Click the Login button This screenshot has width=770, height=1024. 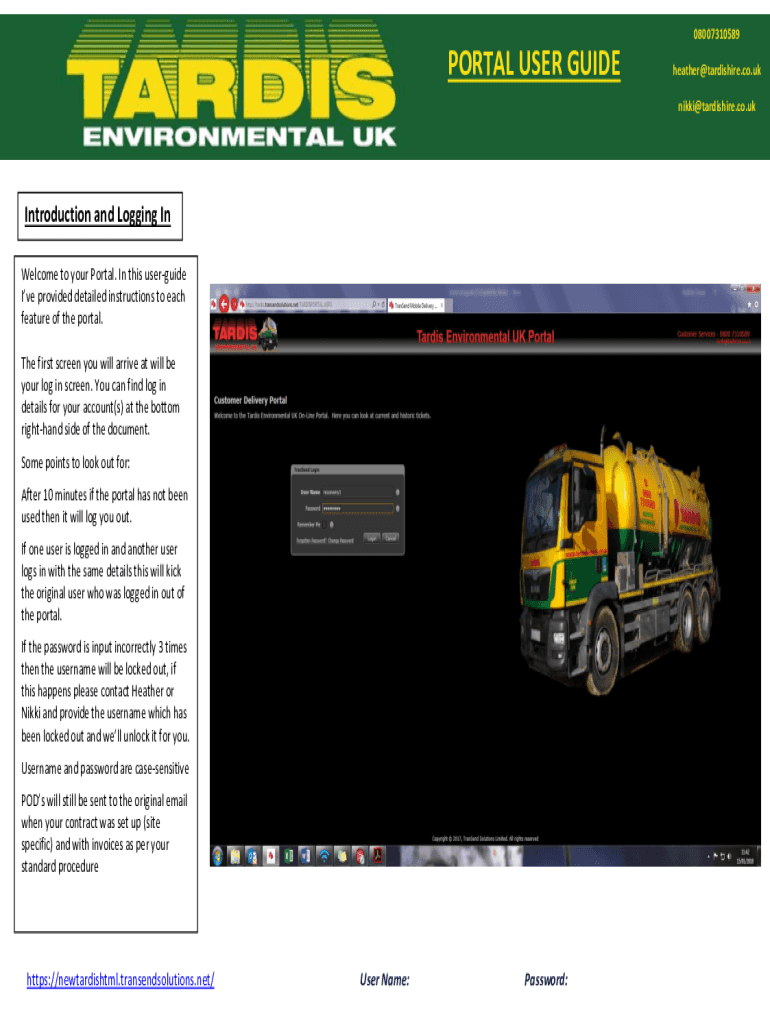click(x=372, y=539)
